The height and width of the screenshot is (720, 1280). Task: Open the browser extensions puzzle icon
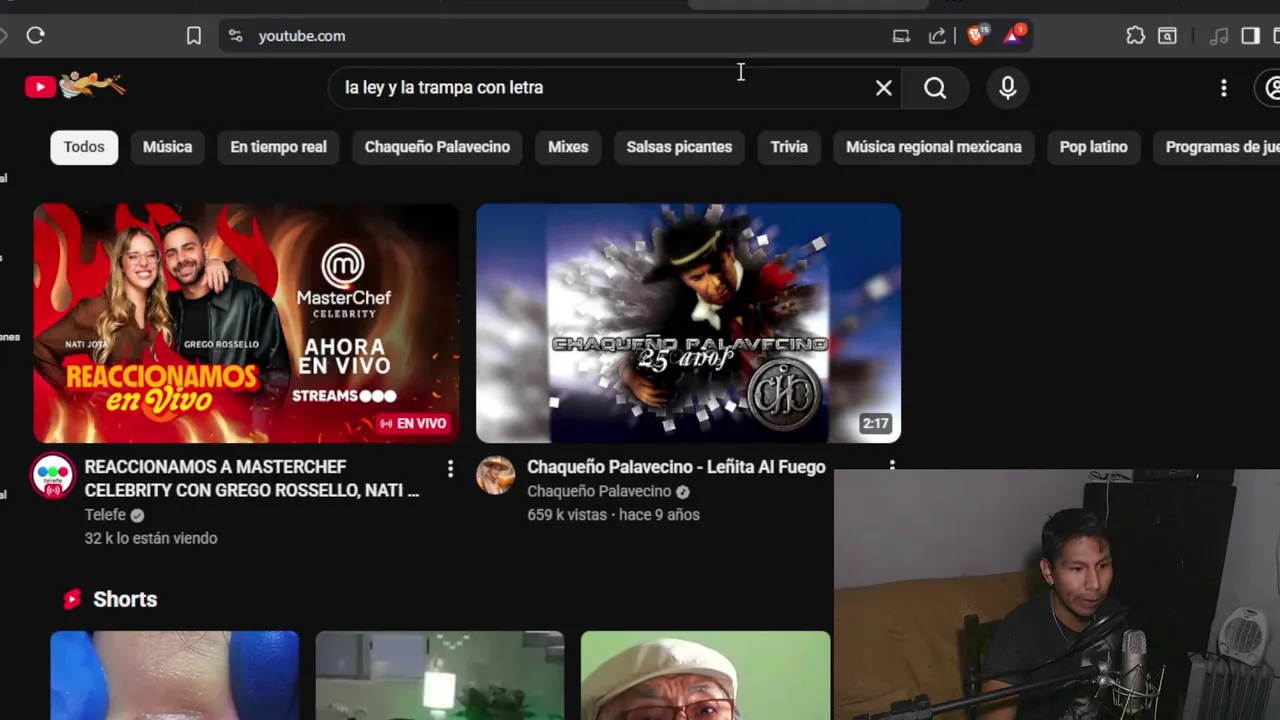coord(1135,36)
